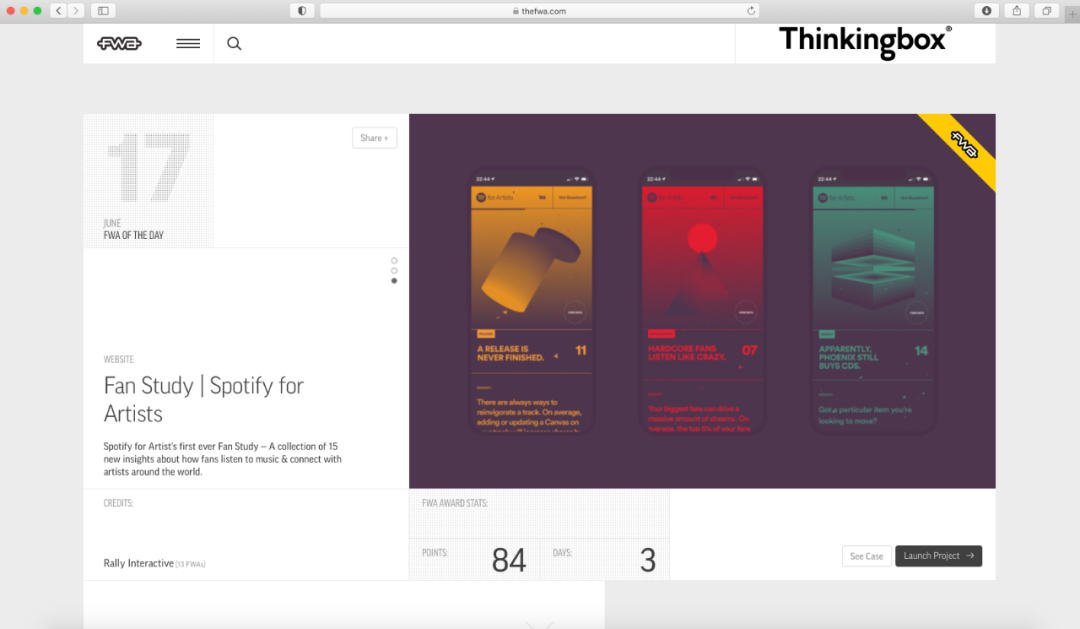
Task: Open a new Safari tab
Action: pyautogui.click(x=1072, y=15)
